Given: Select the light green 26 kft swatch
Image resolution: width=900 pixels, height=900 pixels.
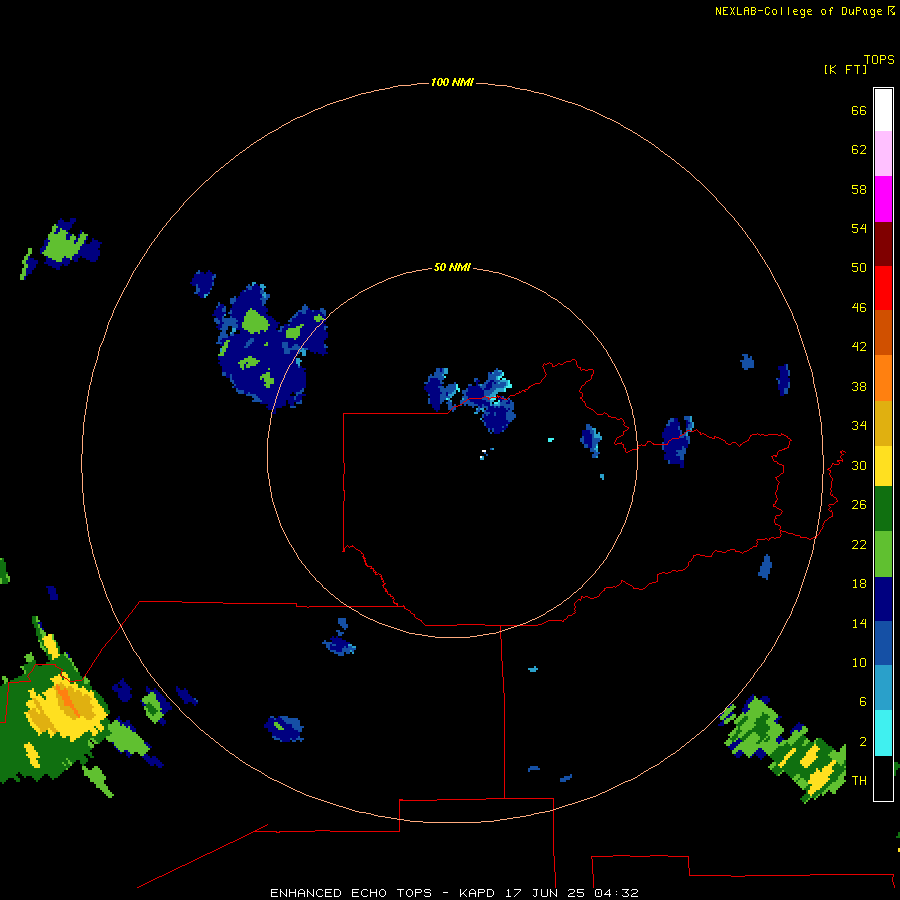Looking at the screenshot, I should tap(883, 554).
